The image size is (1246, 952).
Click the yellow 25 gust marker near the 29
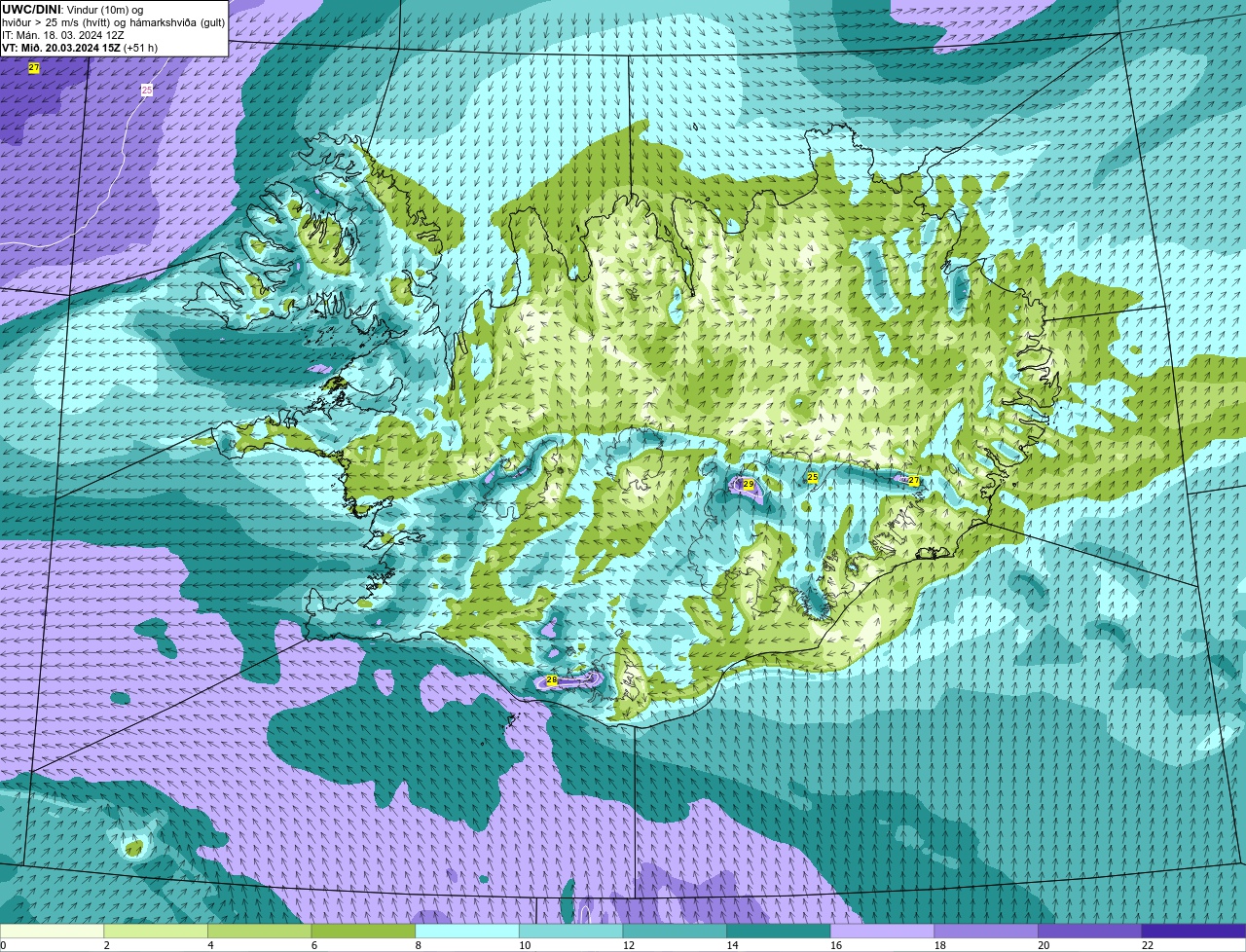point(813,477)
